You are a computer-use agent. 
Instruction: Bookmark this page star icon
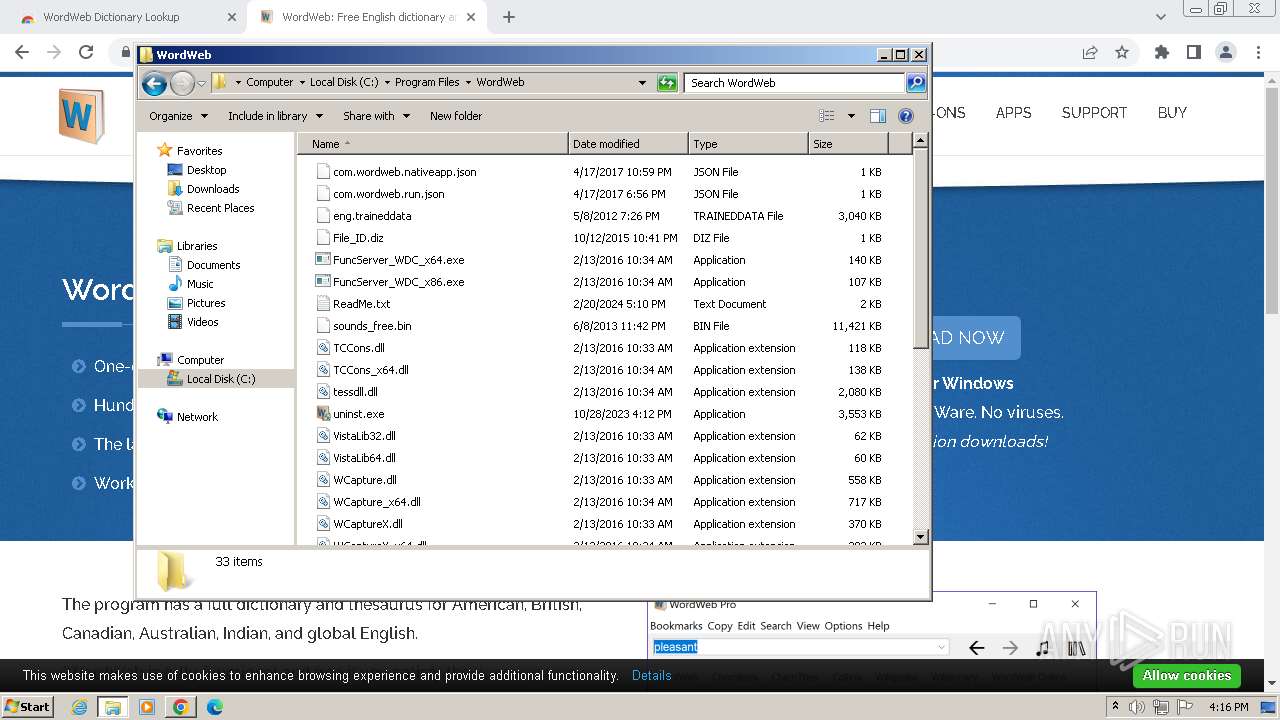[x=1122, y=52]
